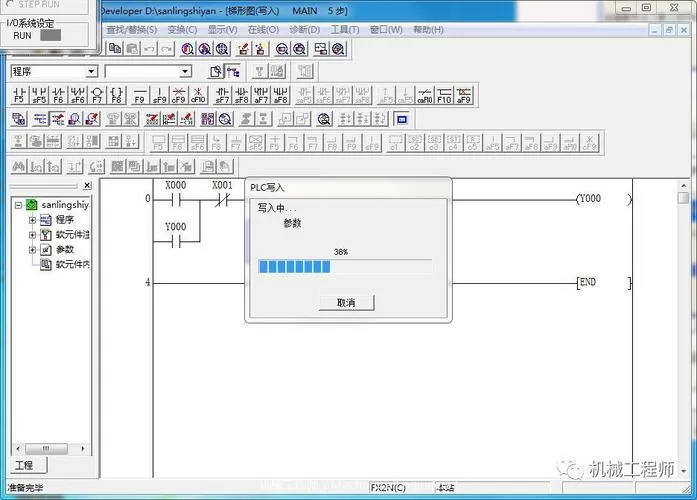The image size is (697, 500).
Task: Open the 工具(T) menu
Action: coord(345,30)
